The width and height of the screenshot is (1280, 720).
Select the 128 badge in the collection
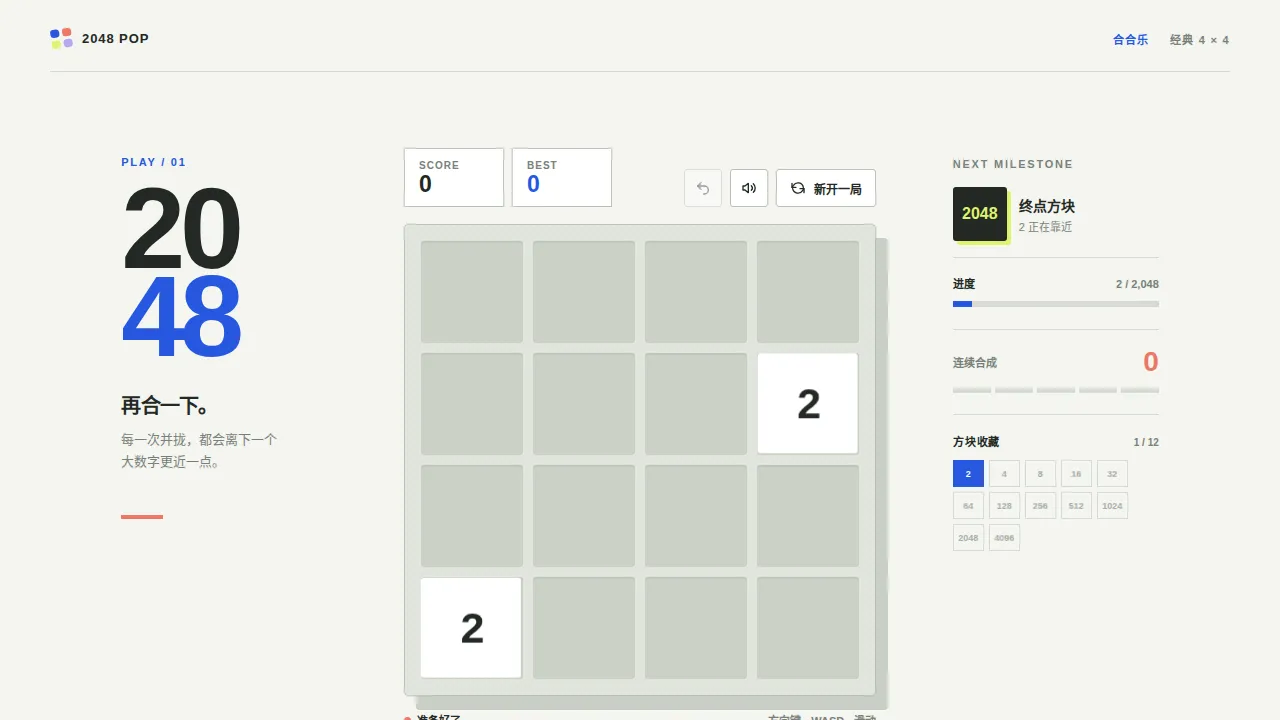1005,506
